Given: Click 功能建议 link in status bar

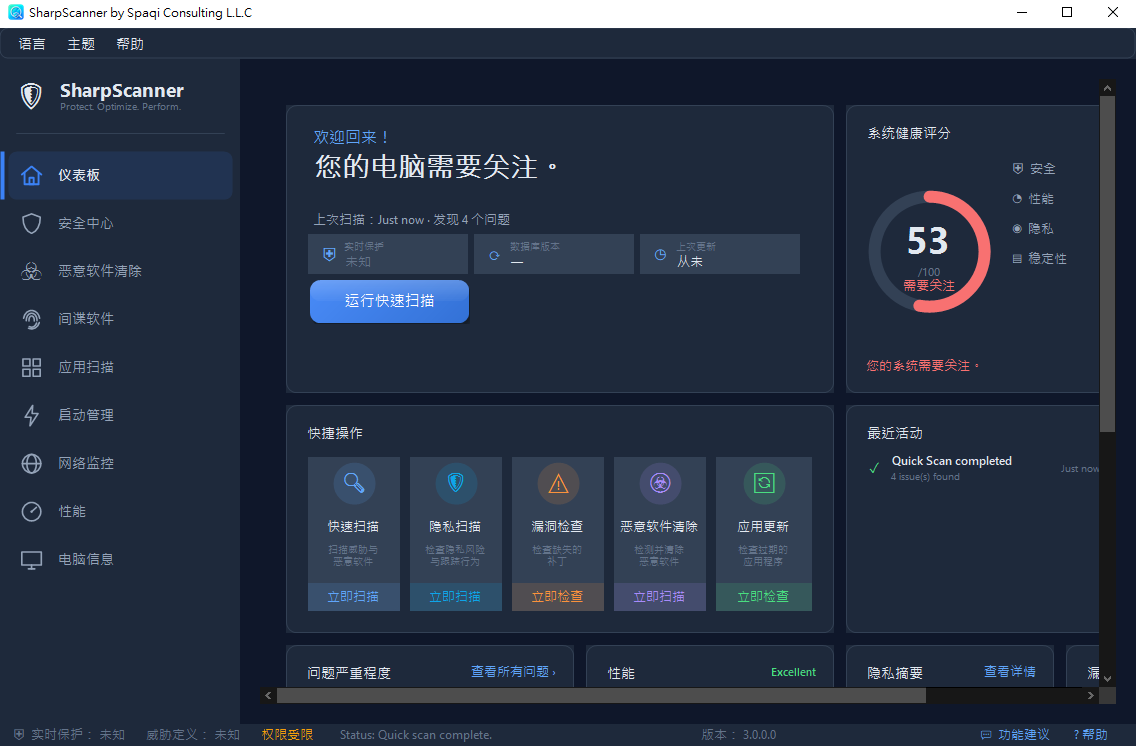Looking at the screenshot, I should (1024, 735).
